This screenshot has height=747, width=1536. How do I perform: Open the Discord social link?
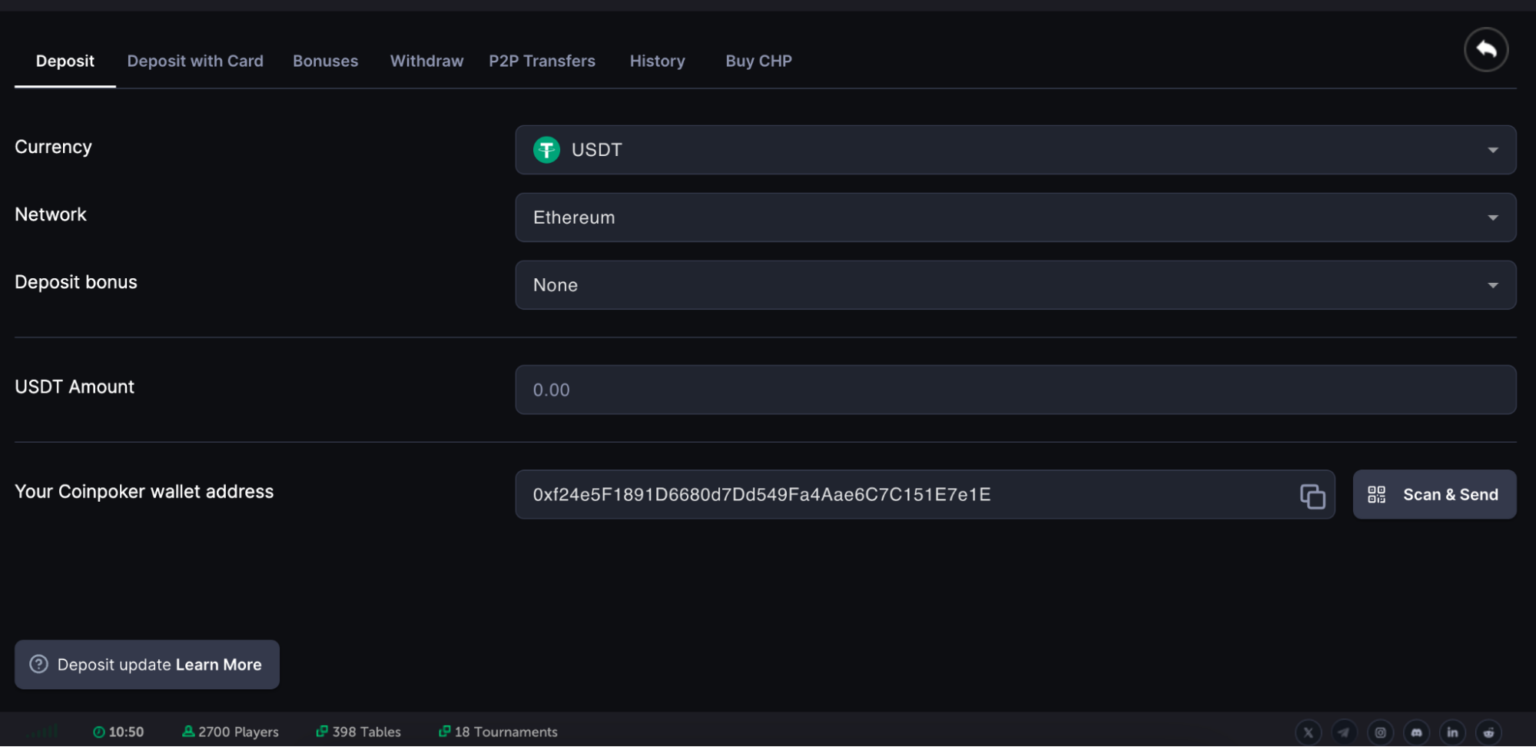[1416, 732]
